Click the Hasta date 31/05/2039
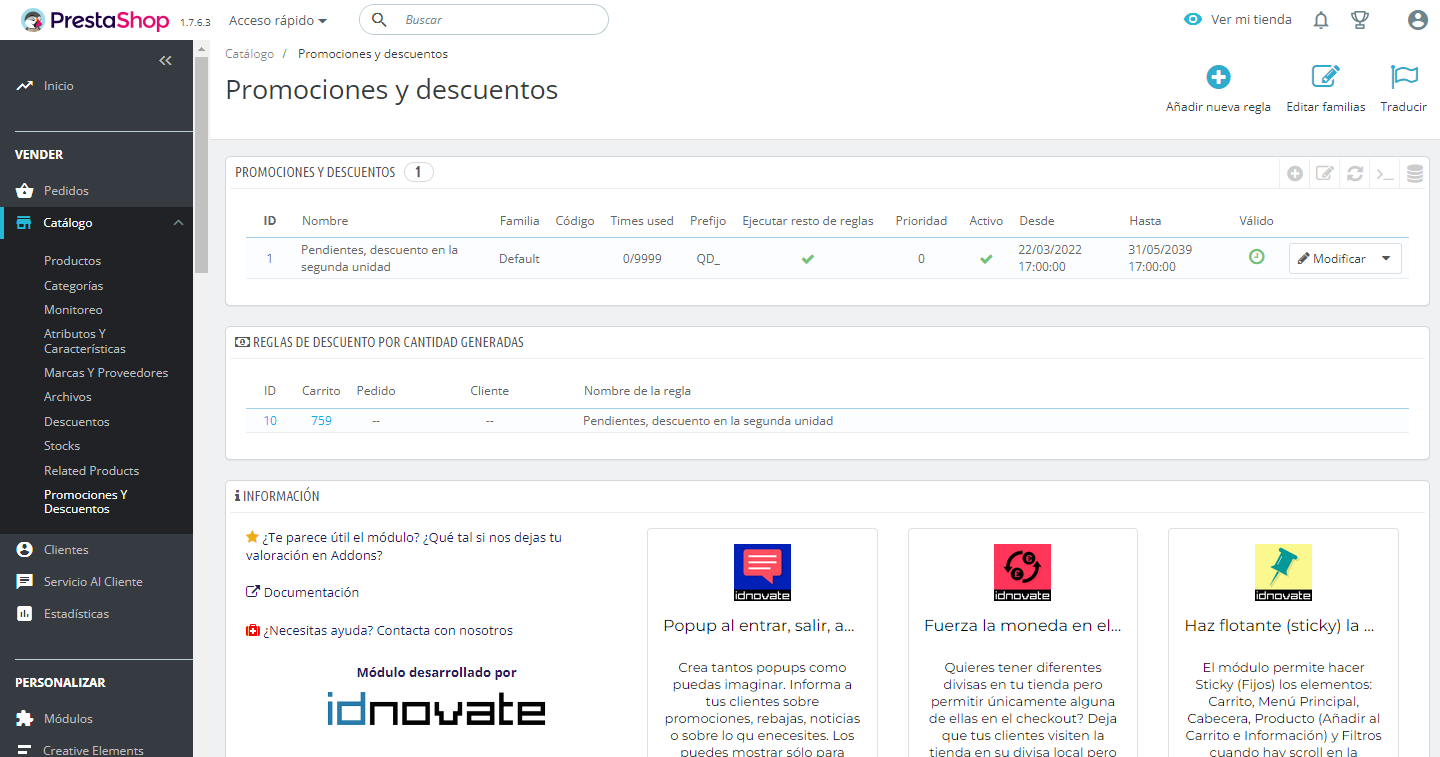 click(x=1160, y=258)
